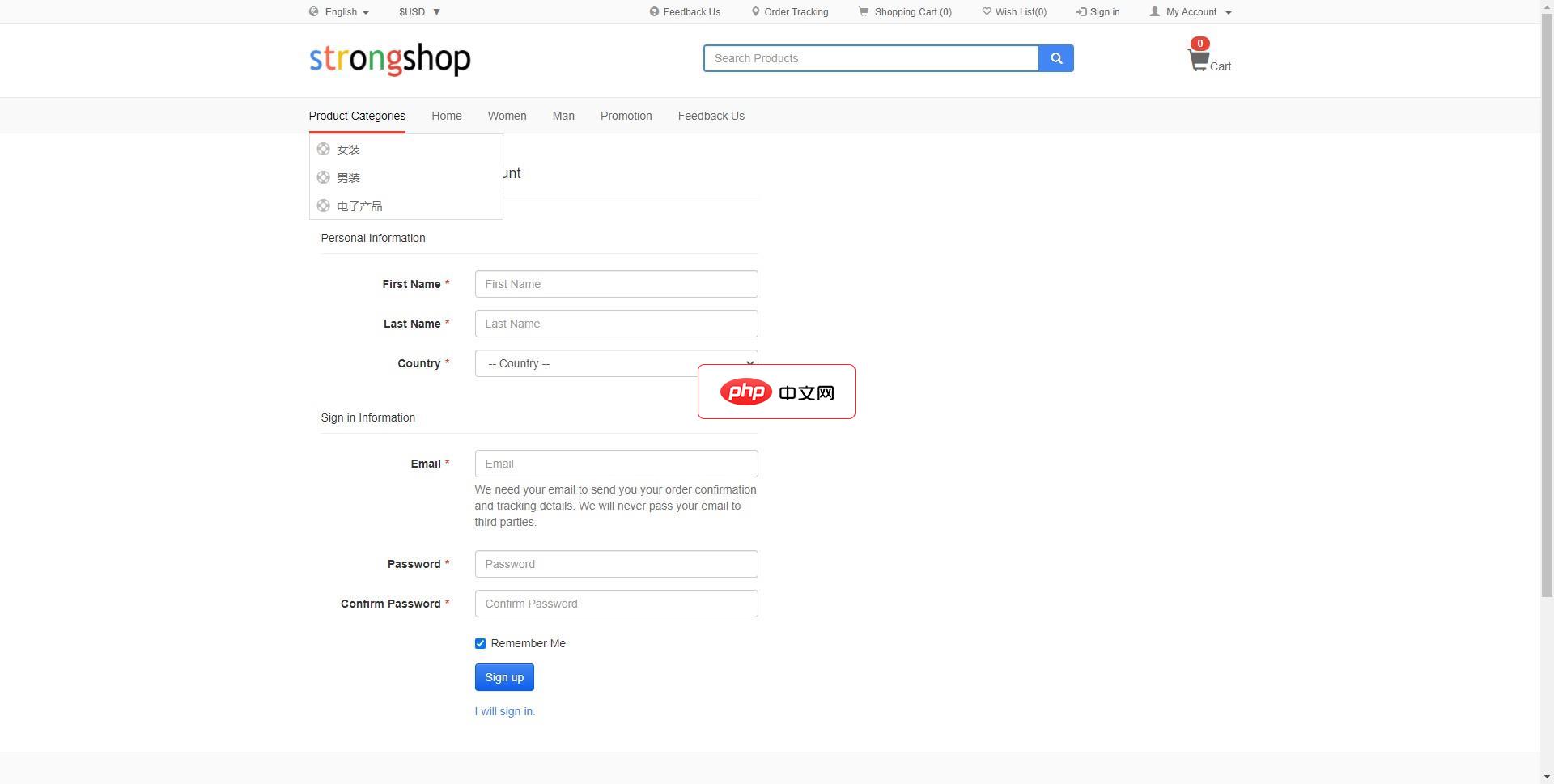Select the 男装 category
Image resolution: width=1554 pixels, height=784 pixels.
click(x=349, y=178)
